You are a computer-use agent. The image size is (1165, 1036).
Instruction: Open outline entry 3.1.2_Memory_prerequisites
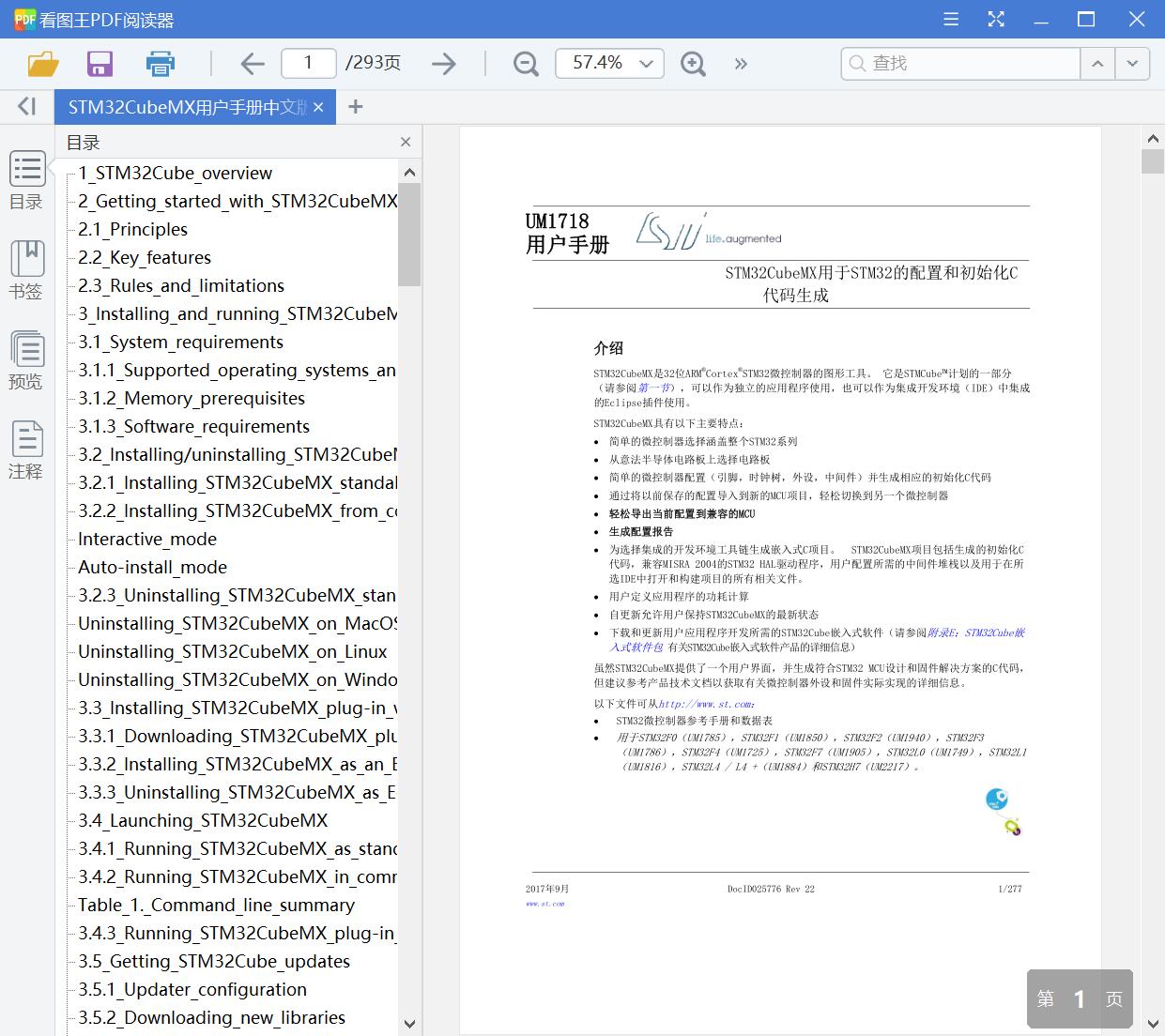(192, 398)
